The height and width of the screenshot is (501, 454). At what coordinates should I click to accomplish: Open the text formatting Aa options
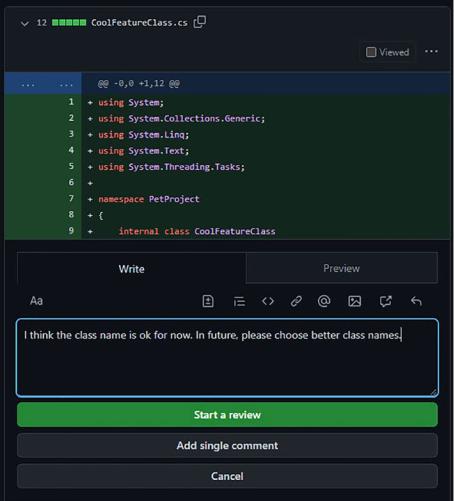(36, 301)
